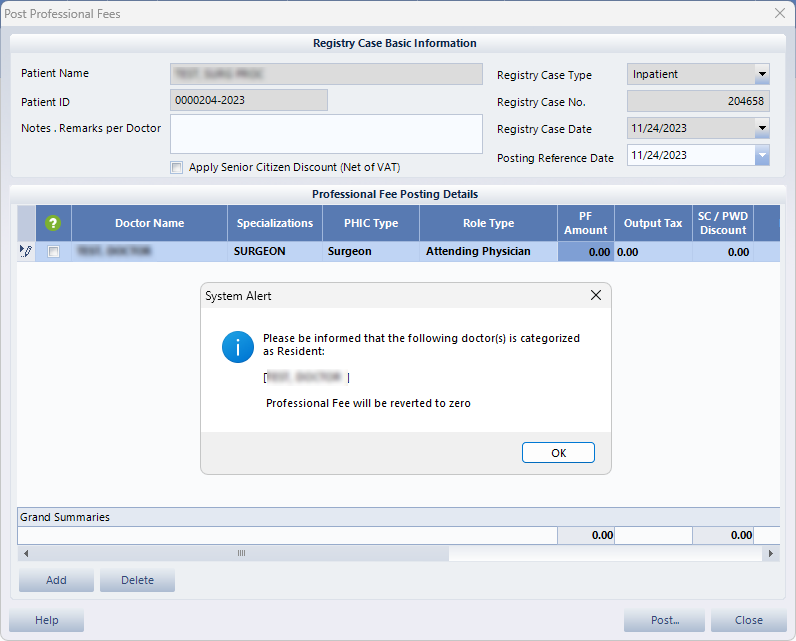Open the Posting Reference Date dropdown
The width and height of the screenshot is (796, 641).
pyautogui.click(x=762, y=155)
